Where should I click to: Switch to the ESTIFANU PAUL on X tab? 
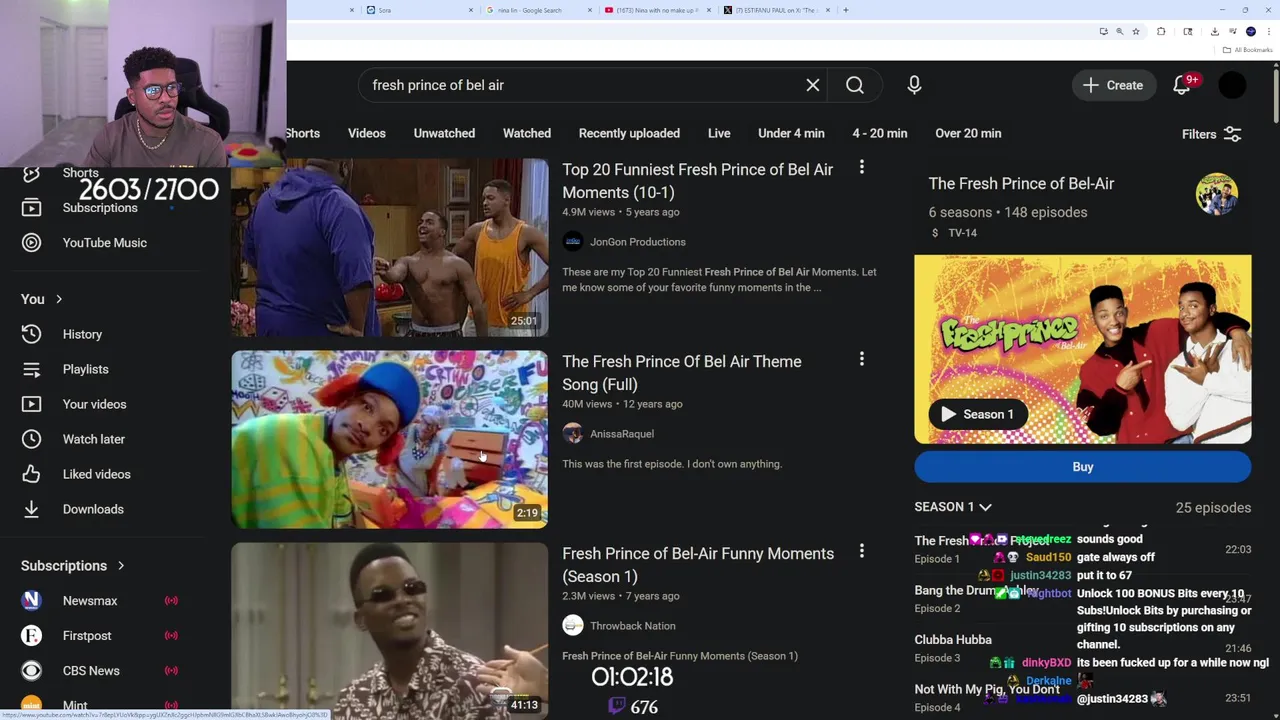point(776,10)
